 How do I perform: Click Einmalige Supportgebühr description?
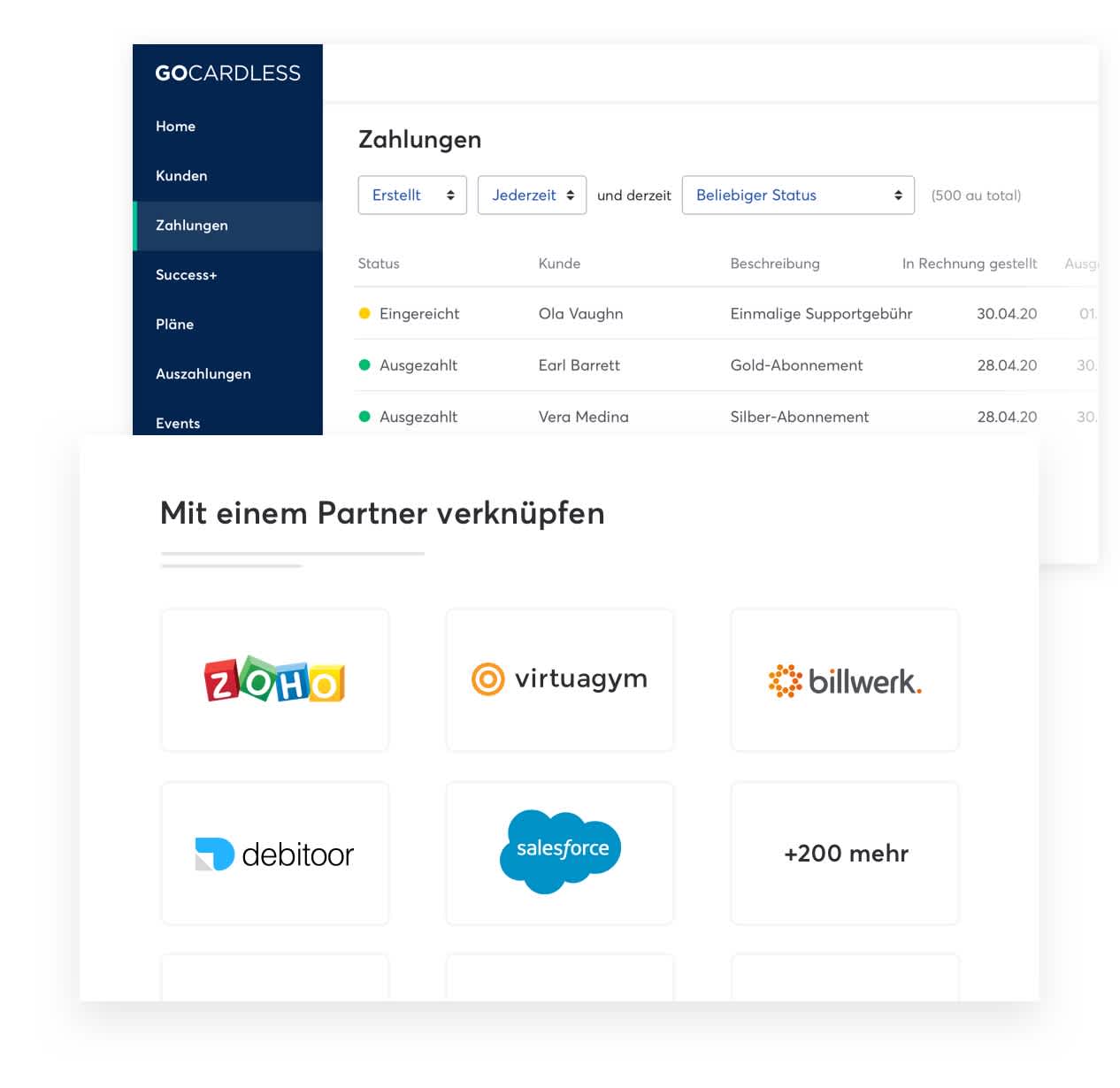821,314
